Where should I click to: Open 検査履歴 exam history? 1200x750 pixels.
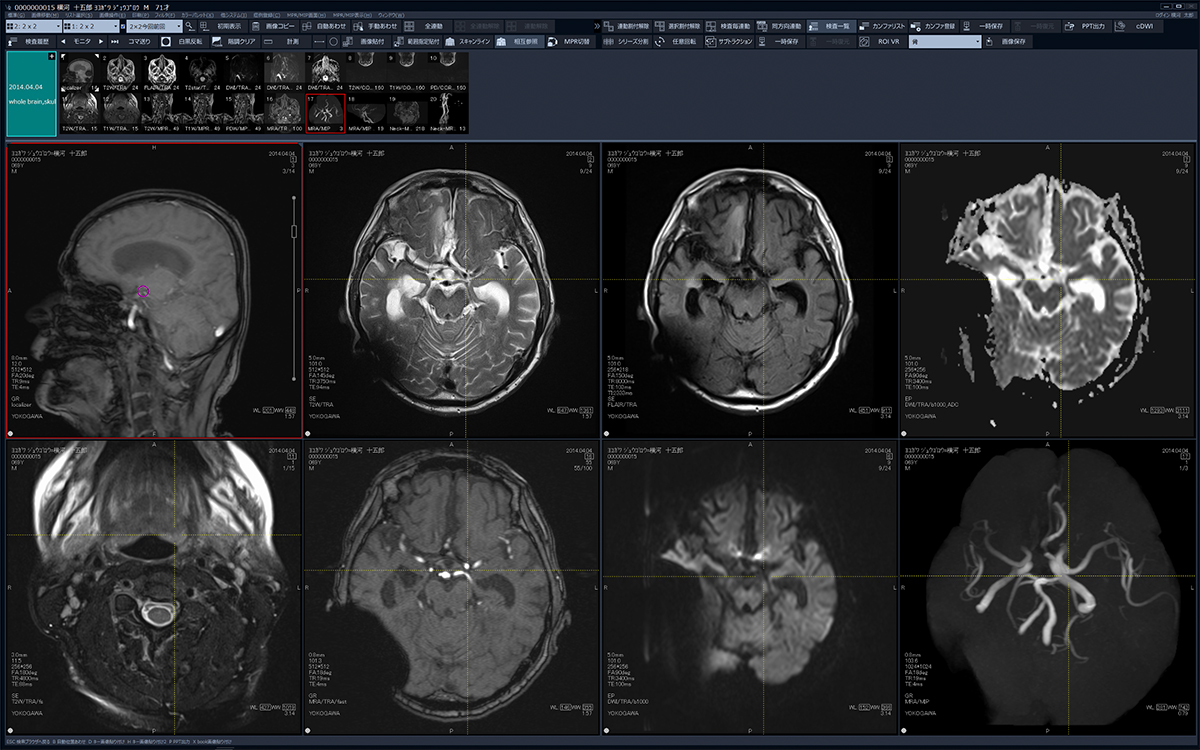click(30, 41)
